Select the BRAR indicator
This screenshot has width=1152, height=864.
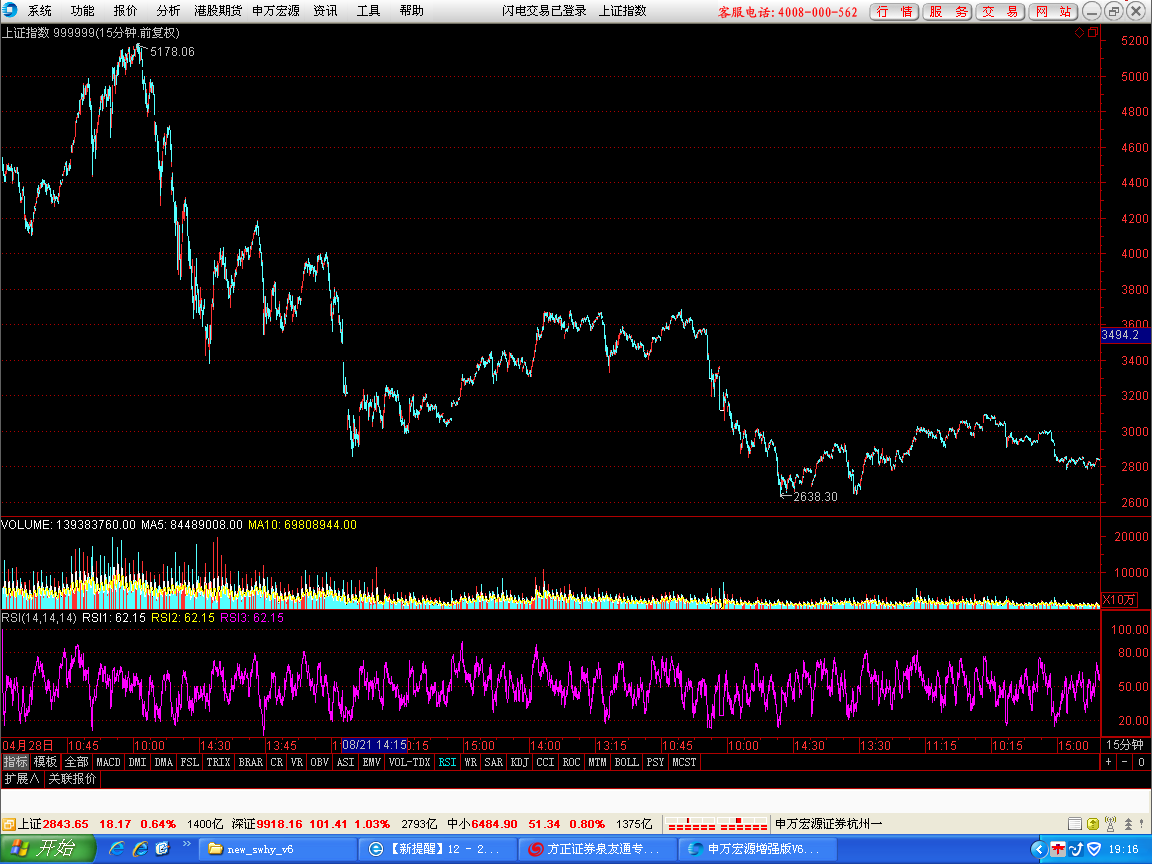[251, 762]
